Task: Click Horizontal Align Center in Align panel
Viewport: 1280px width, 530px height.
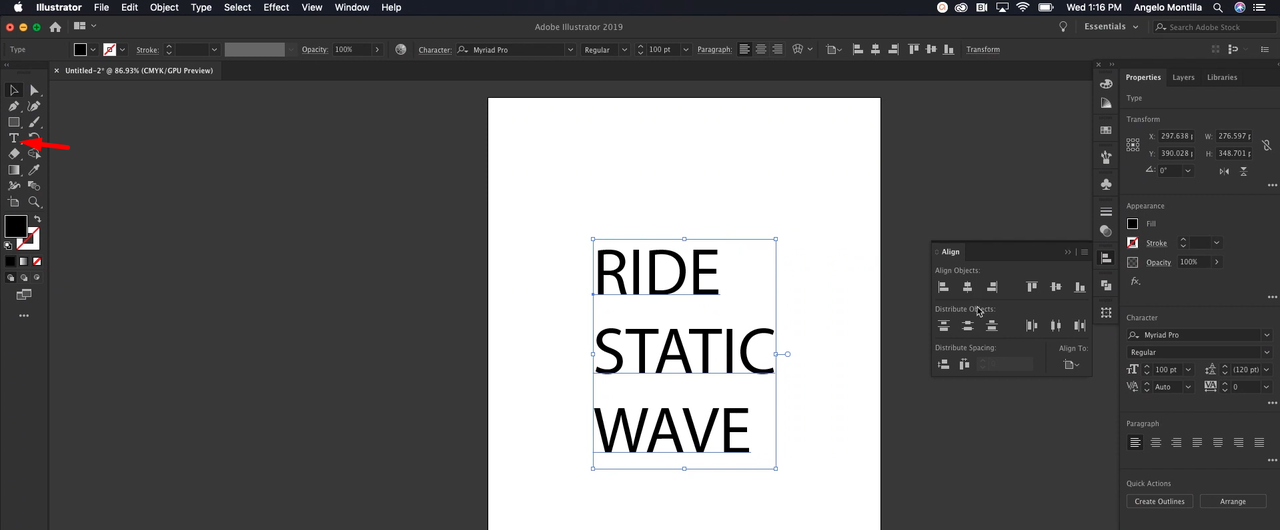Action: coord(967,287)
